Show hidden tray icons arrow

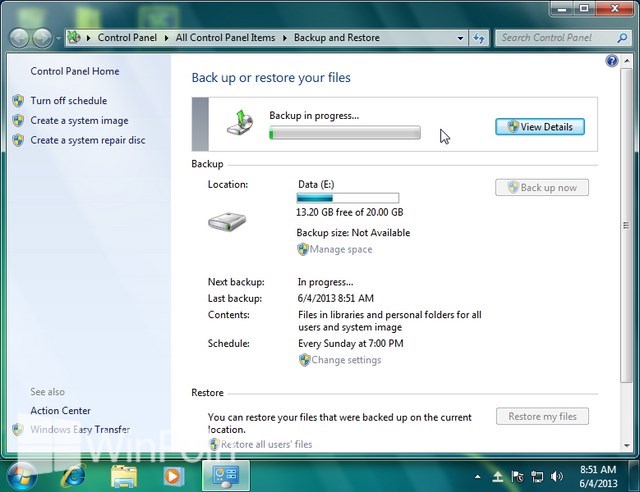pos(477,476)
